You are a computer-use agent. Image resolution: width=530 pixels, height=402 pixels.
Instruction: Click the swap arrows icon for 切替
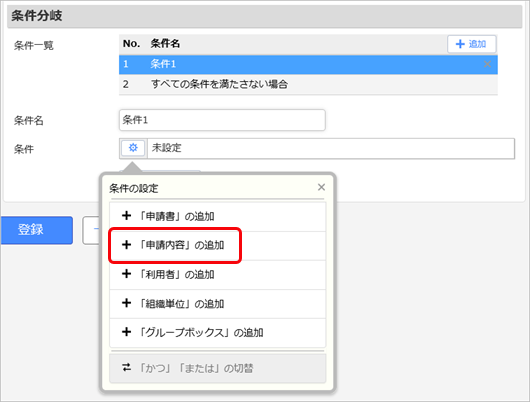pyautogui.click(x=126, y=368)
